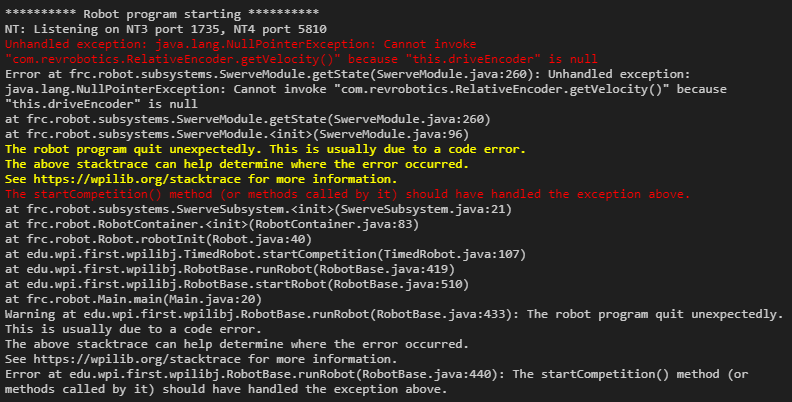Click the red 'Unhandled exception' NullPointerException line
The image size is (792, 402).
pos(240,44)
